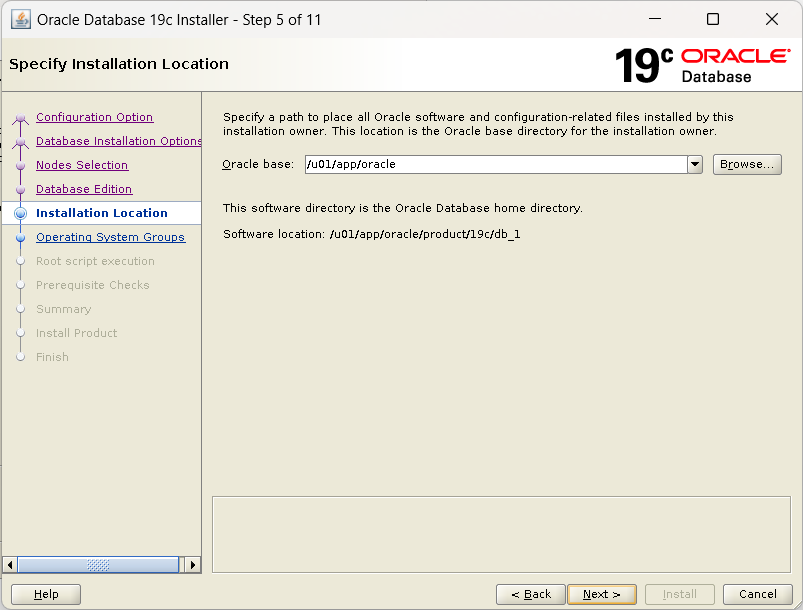Click the Root script execution step label

[95, 261]
